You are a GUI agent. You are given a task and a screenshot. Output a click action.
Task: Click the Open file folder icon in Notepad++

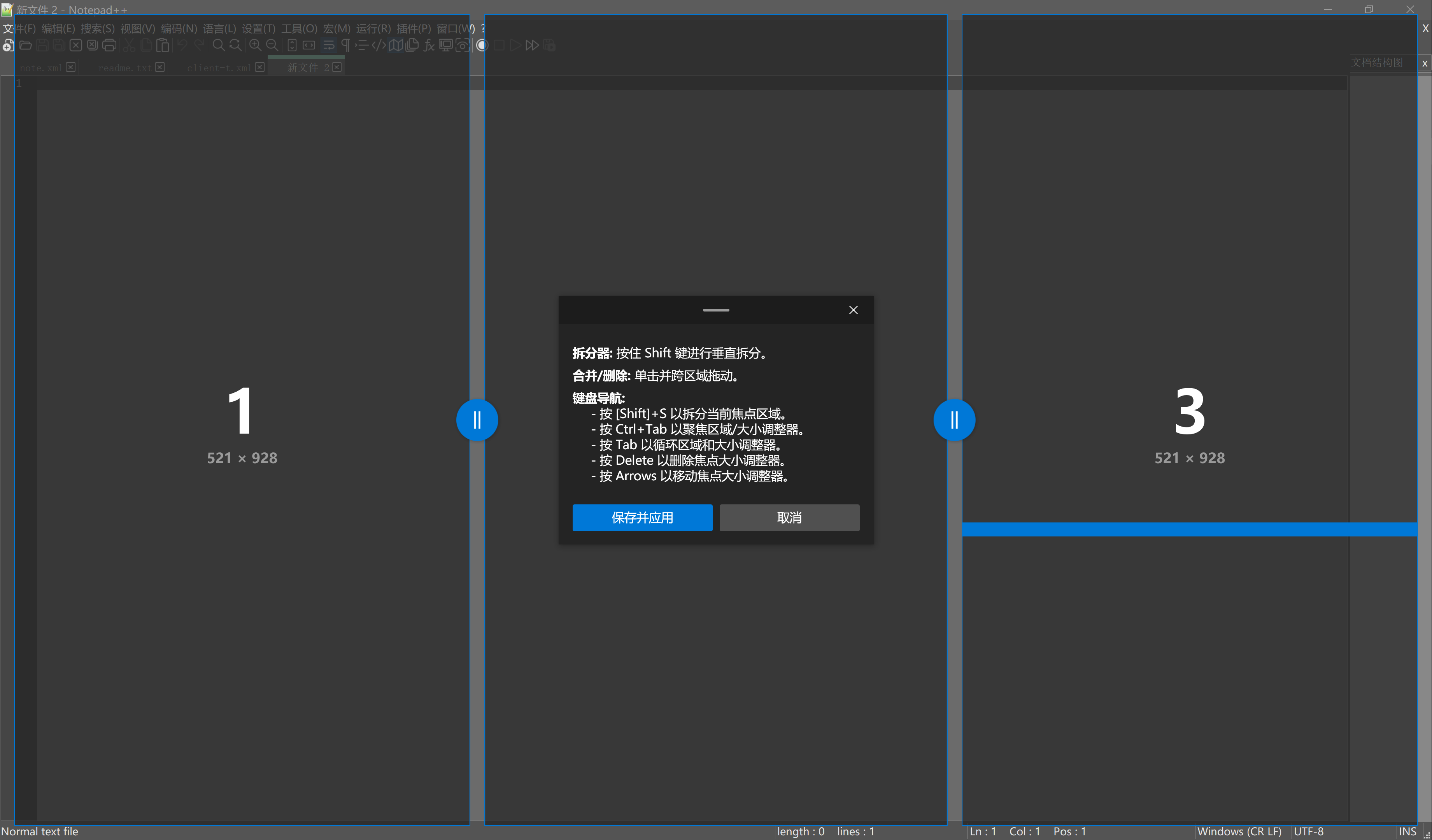pyautogui.click(x=26, y=45)
